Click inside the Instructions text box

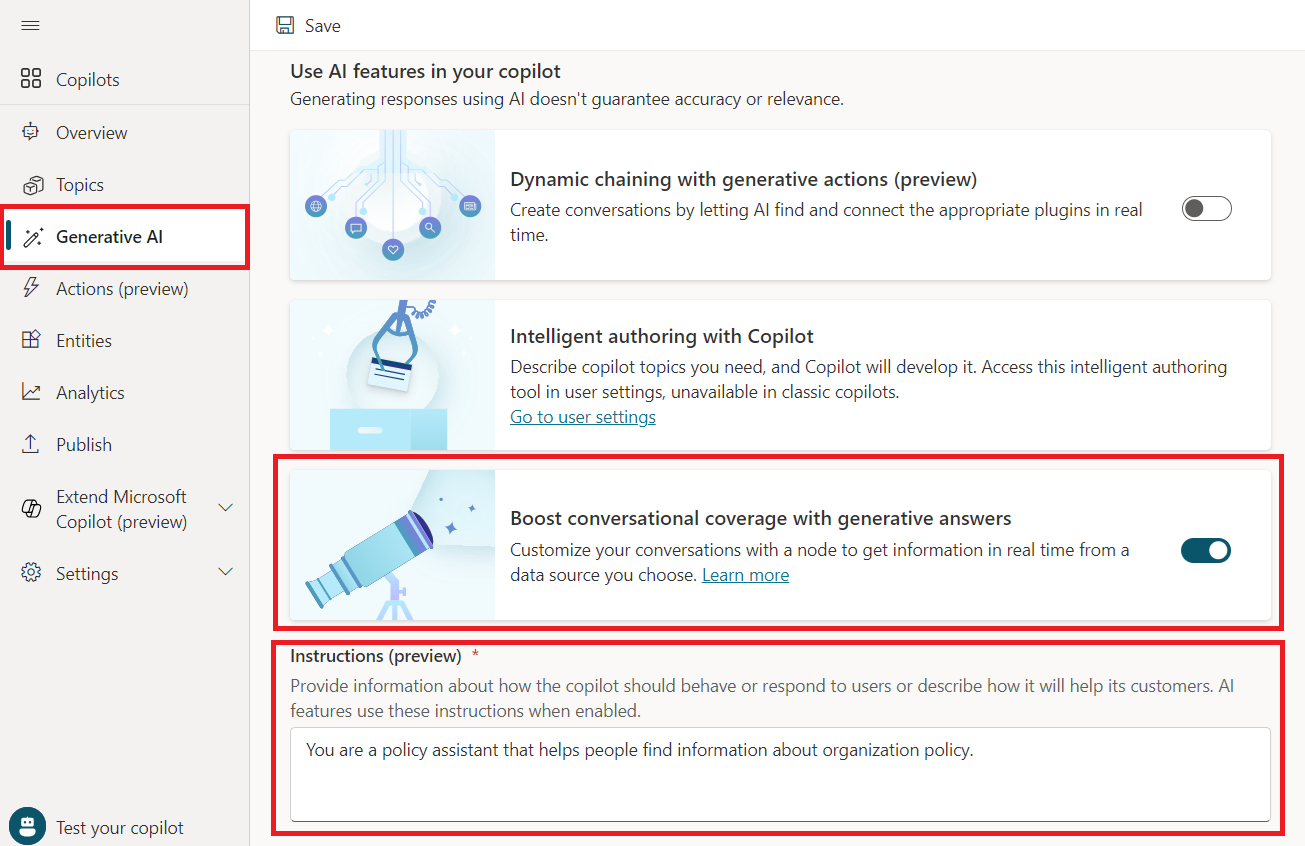[780, 775]
